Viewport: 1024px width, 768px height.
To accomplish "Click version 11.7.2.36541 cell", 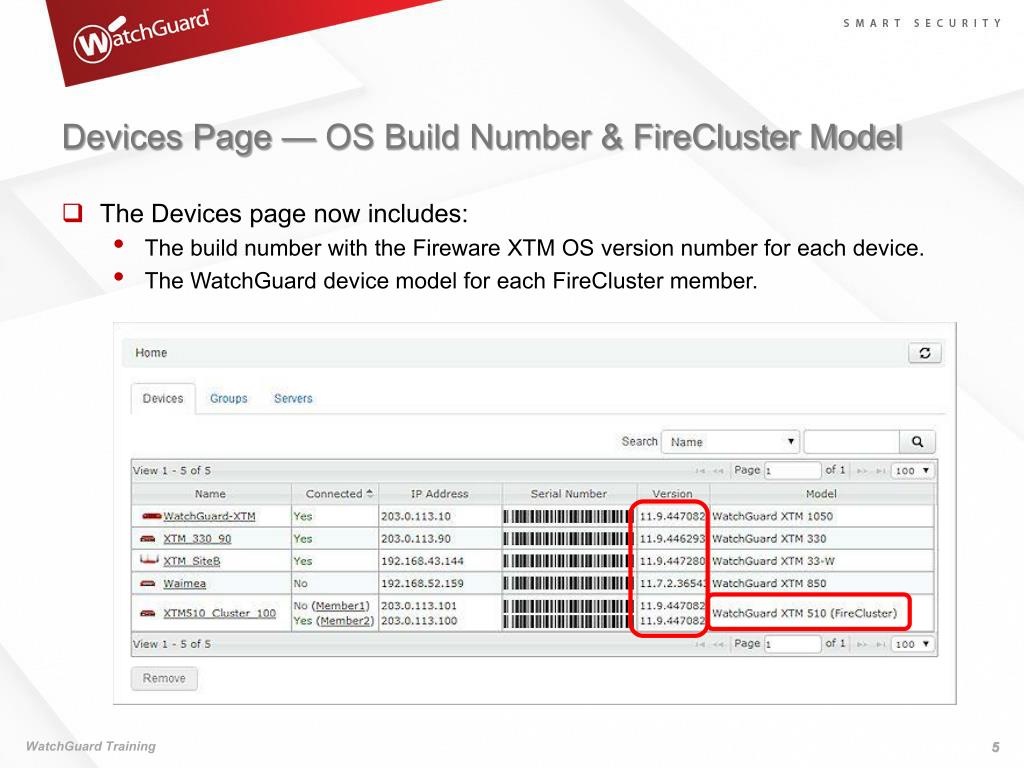I will coord(673,583).
